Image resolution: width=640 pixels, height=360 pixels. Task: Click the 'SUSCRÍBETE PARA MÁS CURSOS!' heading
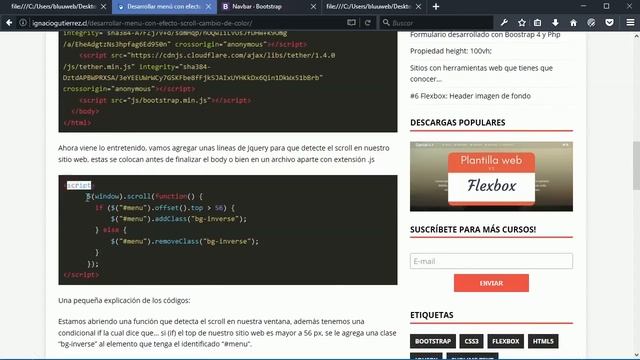click(x=473, y=229)
